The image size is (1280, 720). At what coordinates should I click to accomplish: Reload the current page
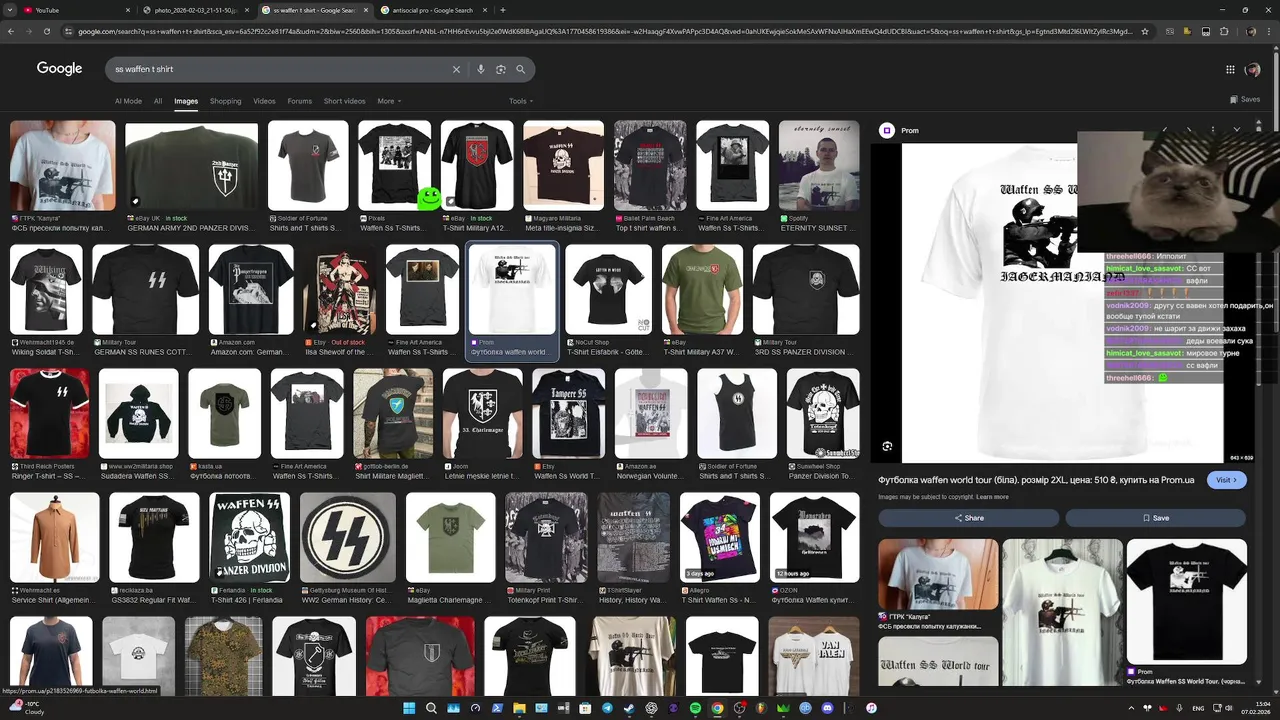47,31
